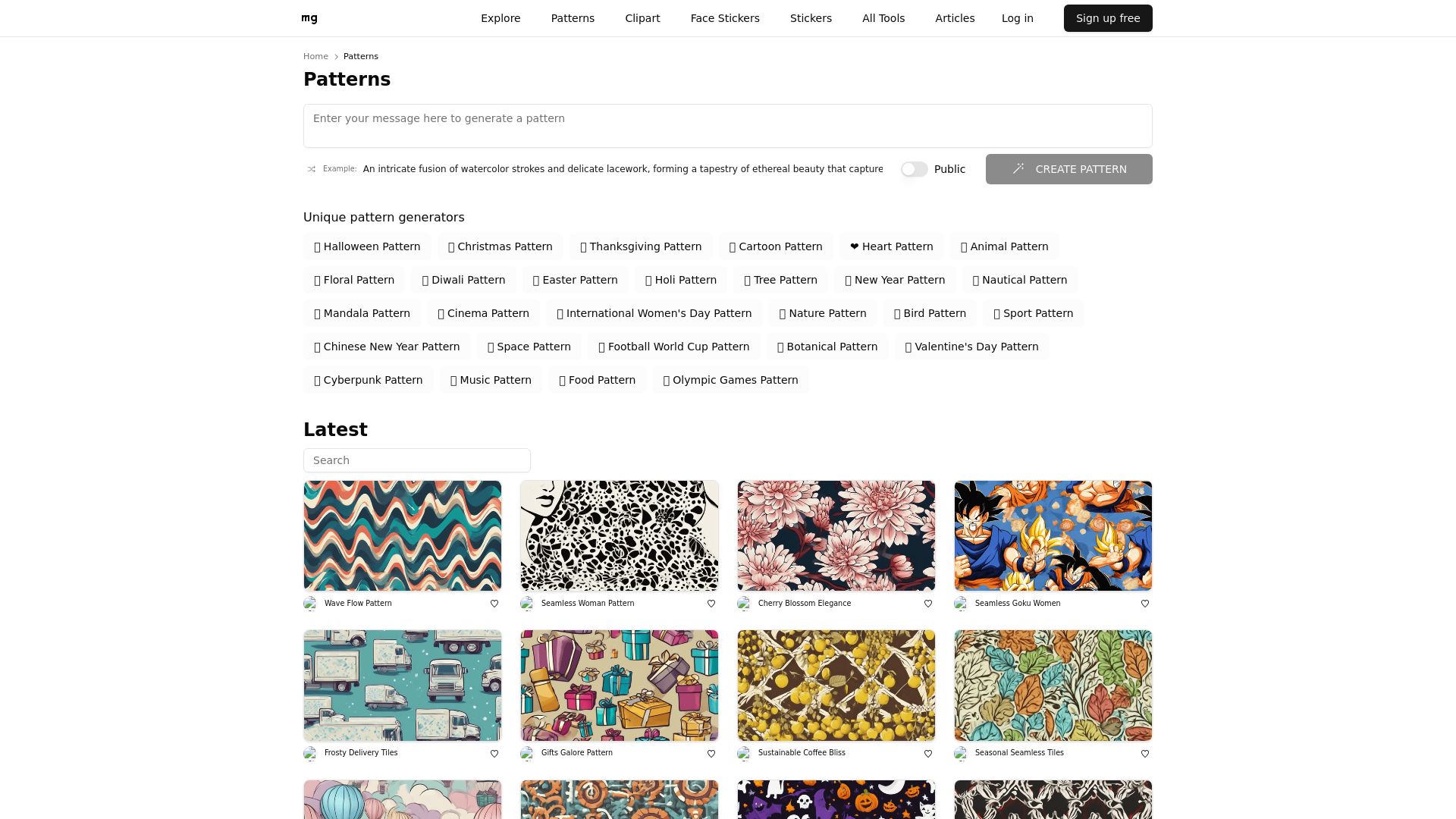The width and height of the screenshot is (1456, 819).
Task: Favorite the Wave Flow Pattern with the heart icon
Action: tap(494, 604)
